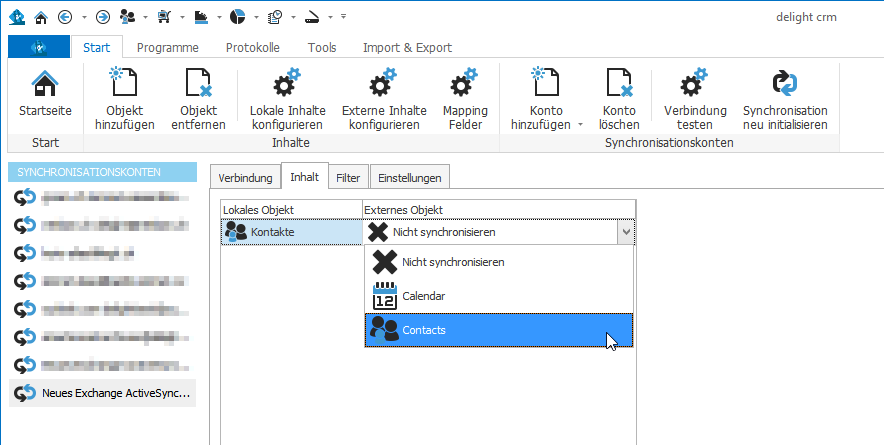Click the cash register icon in top toolbar

point(201,17)
